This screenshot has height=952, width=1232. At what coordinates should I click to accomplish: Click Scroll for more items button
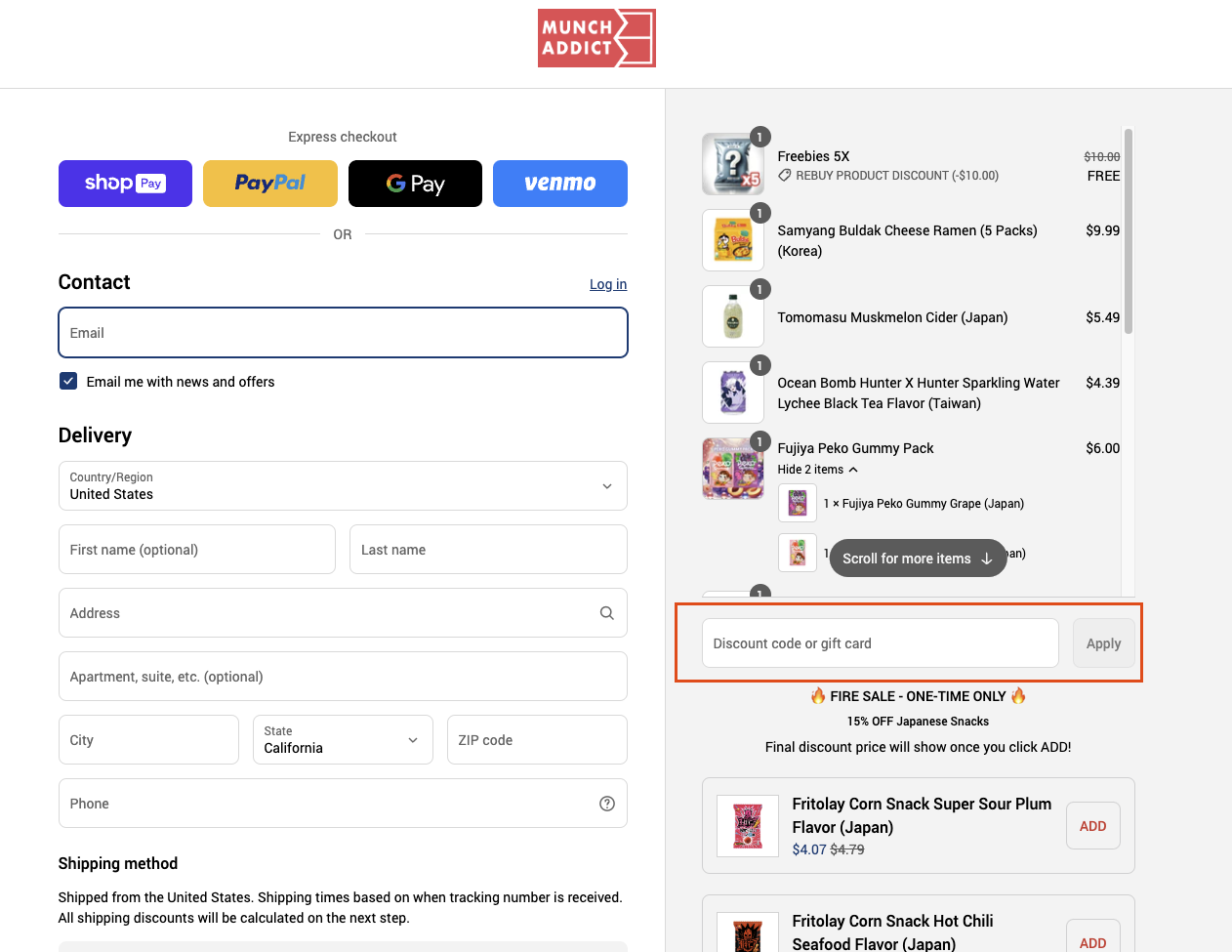918,559
